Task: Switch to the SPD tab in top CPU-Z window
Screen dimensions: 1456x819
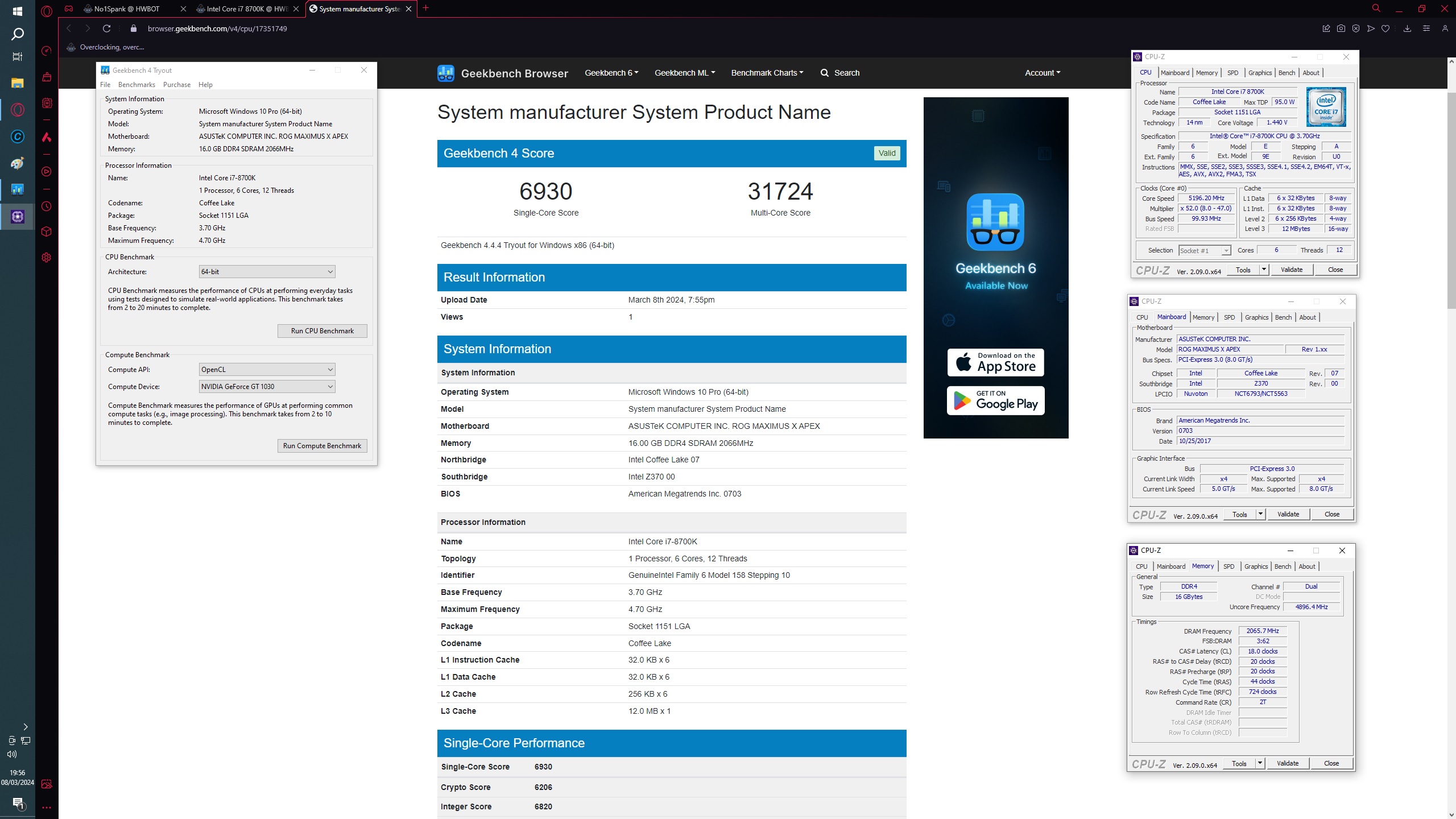Action: click(x=1232, y=73)
